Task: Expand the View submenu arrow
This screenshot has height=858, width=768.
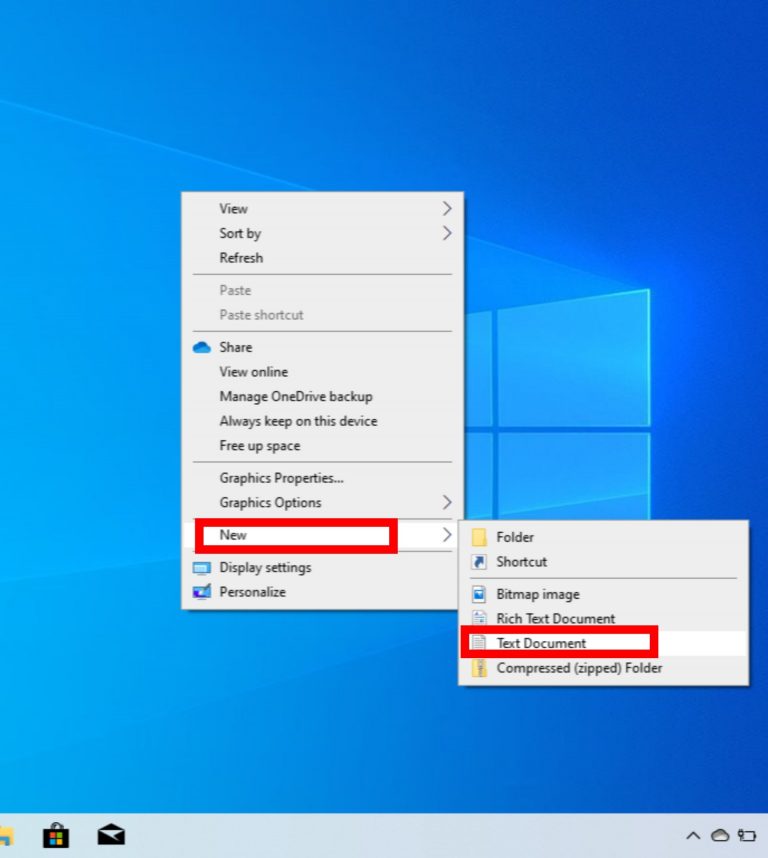Action: click(447, 208)
